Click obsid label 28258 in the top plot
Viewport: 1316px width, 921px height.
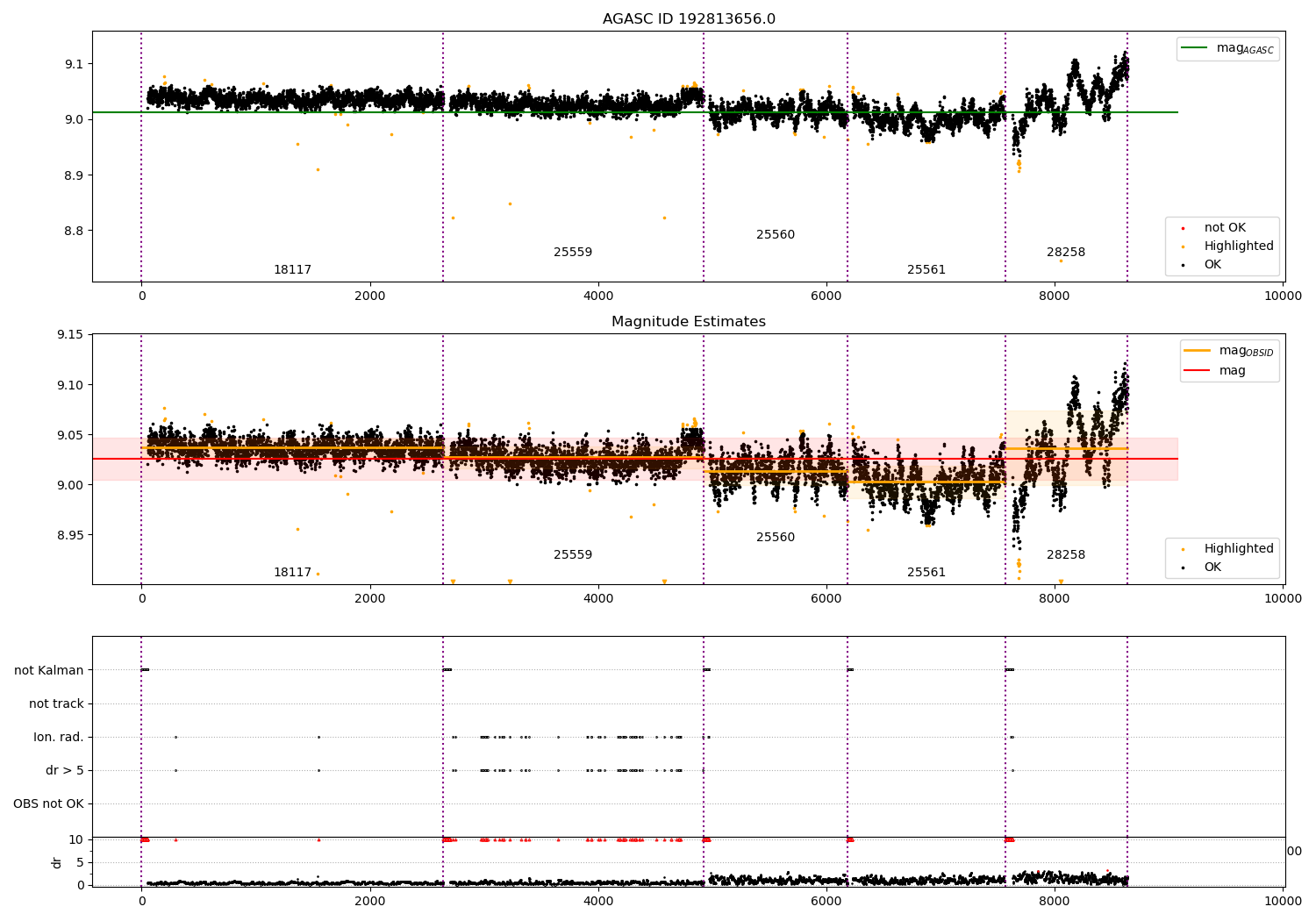(1066, 253)
